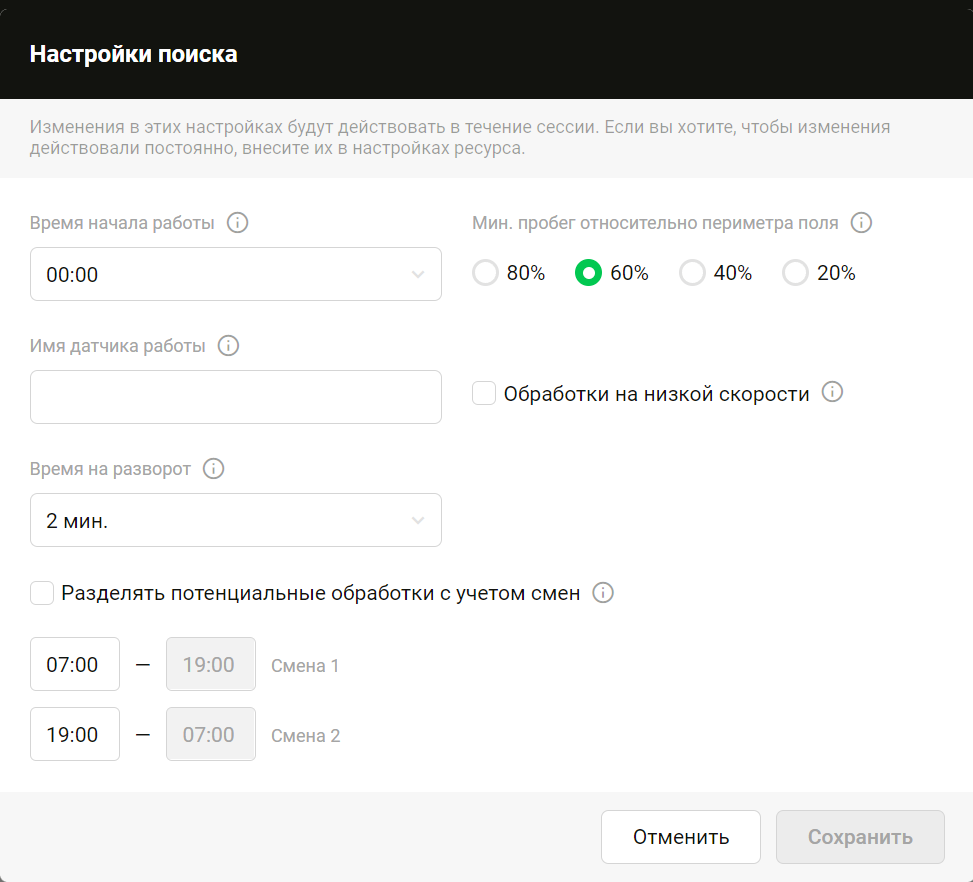Click the Сохранить button
The image size is (973, 882).
tap(860, 836)
